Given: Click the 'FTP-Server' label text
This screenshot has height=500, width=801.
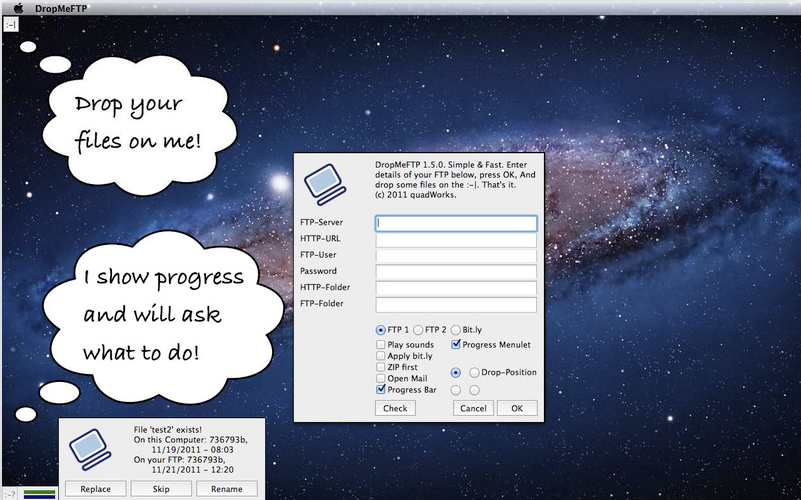Looking at the screenshot, I should point(322,222).
